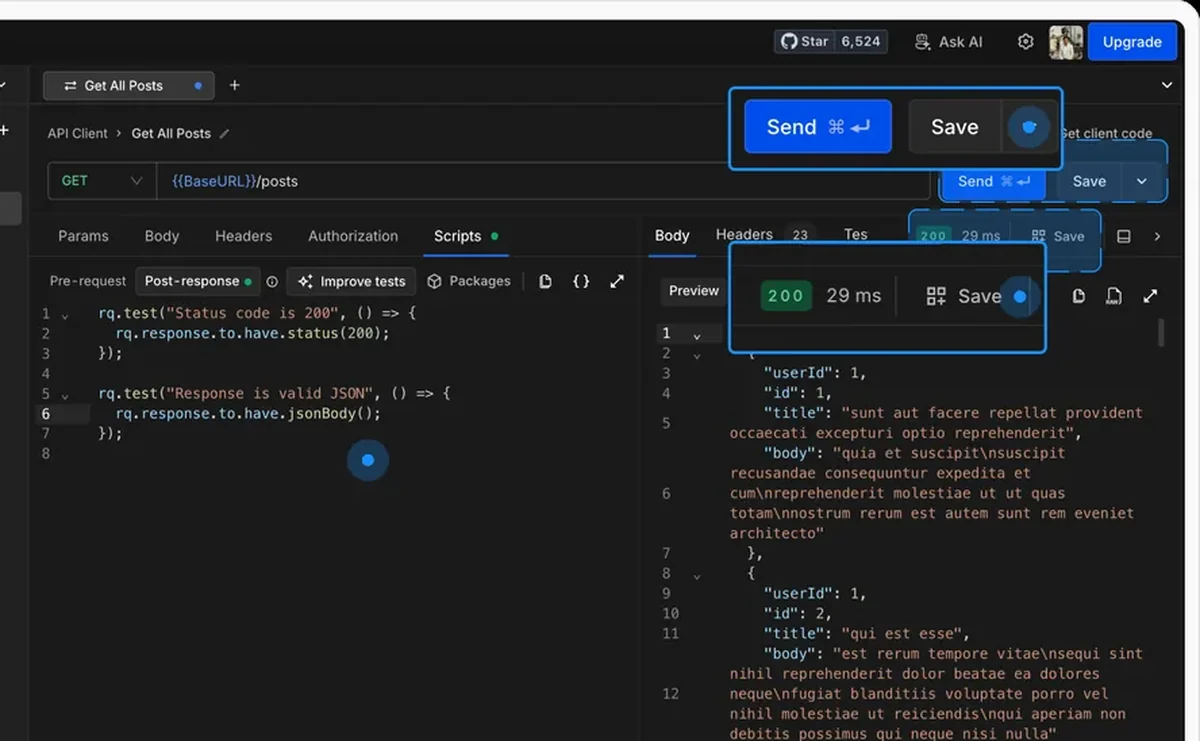Expand the script editor to full view
This screenshot has height=741, width=1200.
pos(617,281)
